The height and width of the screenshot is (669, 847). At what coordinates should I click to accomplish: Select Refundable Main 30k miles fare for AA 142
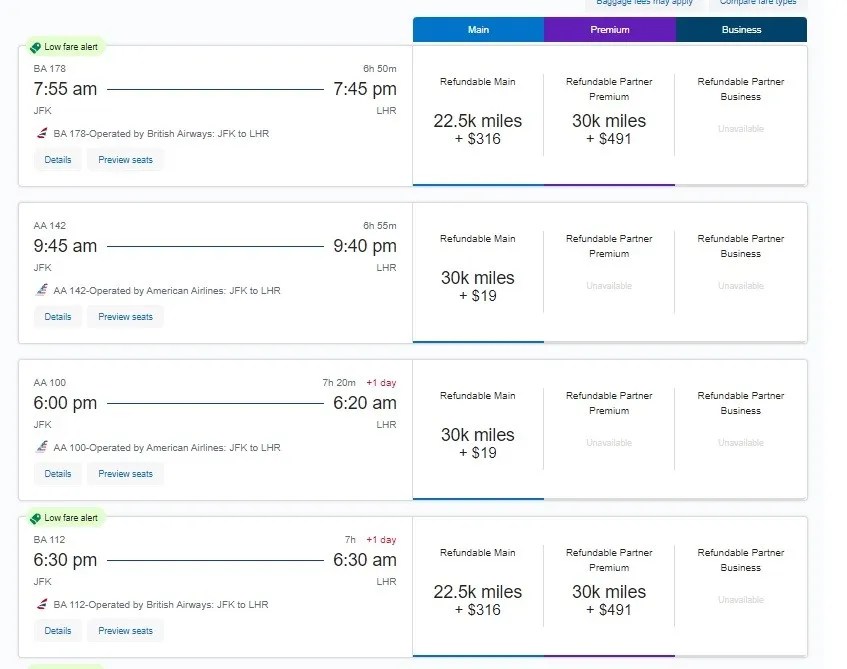tap(477, 270)
